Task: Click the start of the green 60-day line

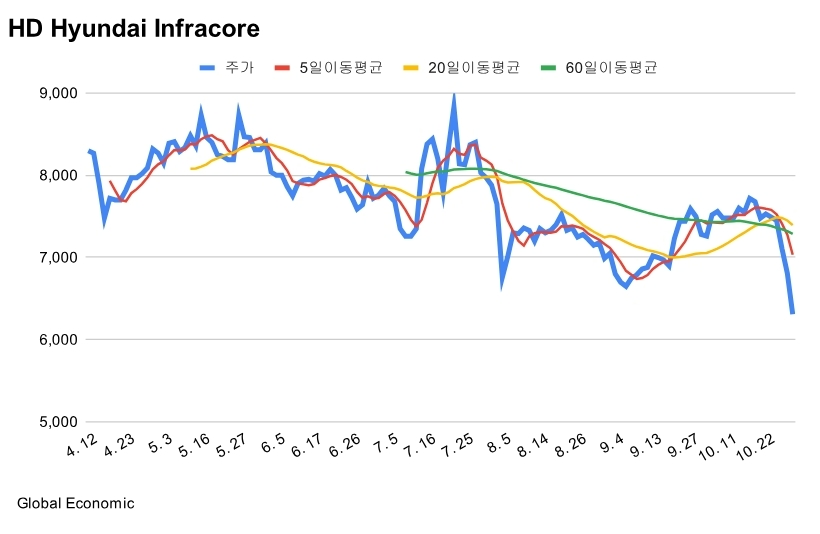Action: coord(407,172)
